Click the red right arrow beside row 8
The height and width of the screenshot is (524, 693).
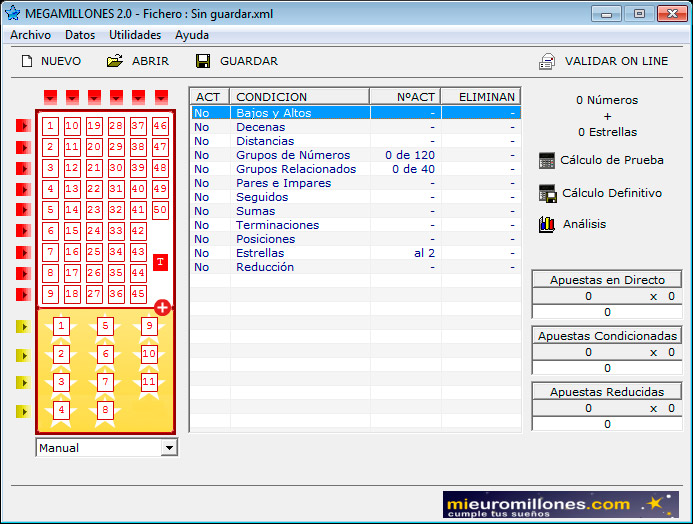coord(23,273)
